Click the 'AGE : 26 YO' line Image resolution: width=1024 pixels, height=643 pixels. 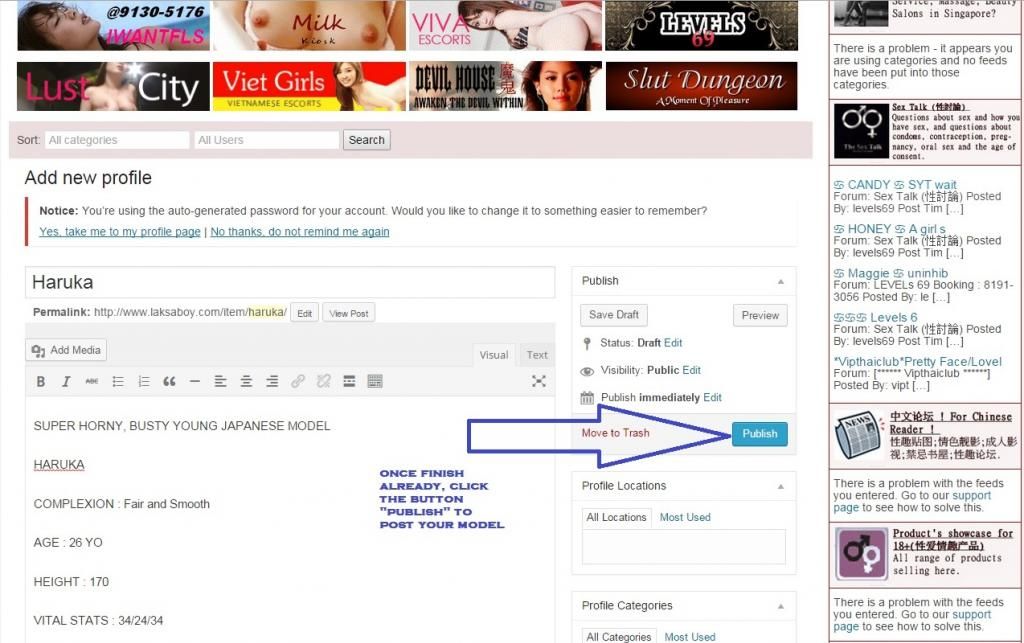tap(68, 542)
